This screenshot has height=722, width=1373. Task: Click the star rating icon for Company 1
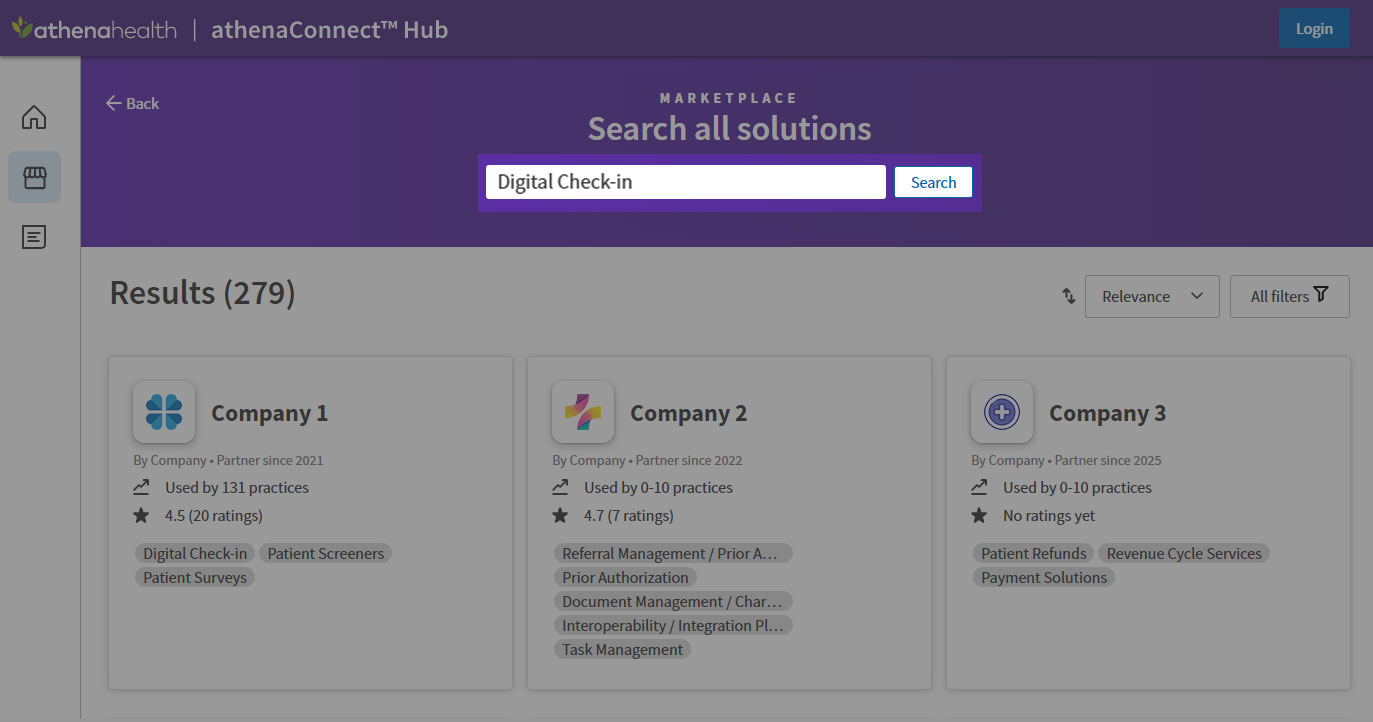[141, 516]
